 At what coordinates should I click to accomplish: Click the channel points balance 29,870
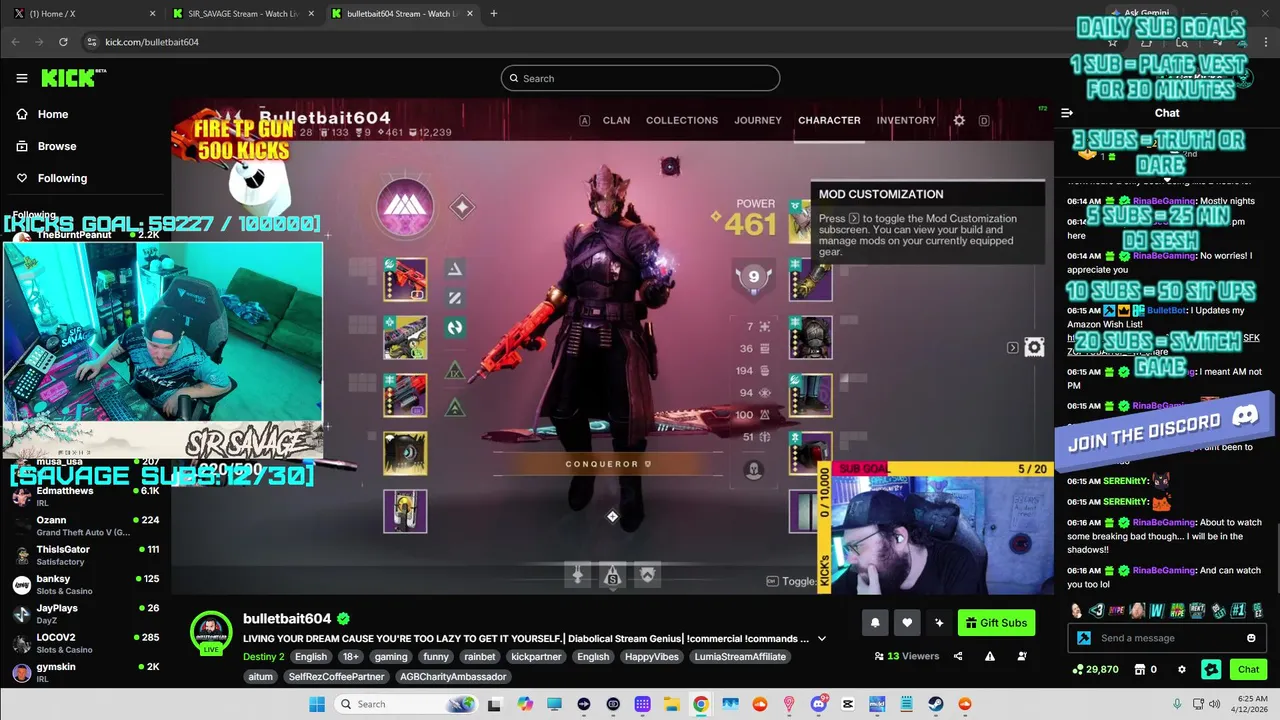pyautogui.click(x=1095, y=669)
